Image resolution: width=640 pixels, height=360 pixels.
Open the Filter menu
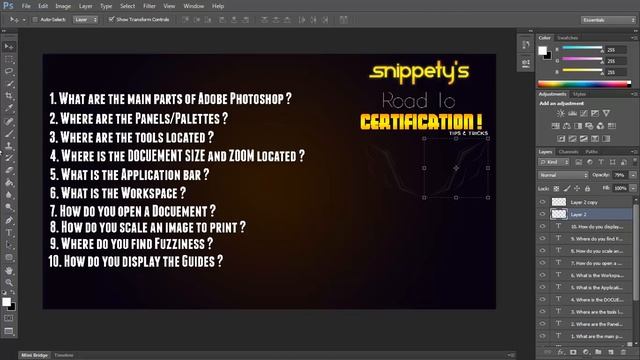pos(149,6)
